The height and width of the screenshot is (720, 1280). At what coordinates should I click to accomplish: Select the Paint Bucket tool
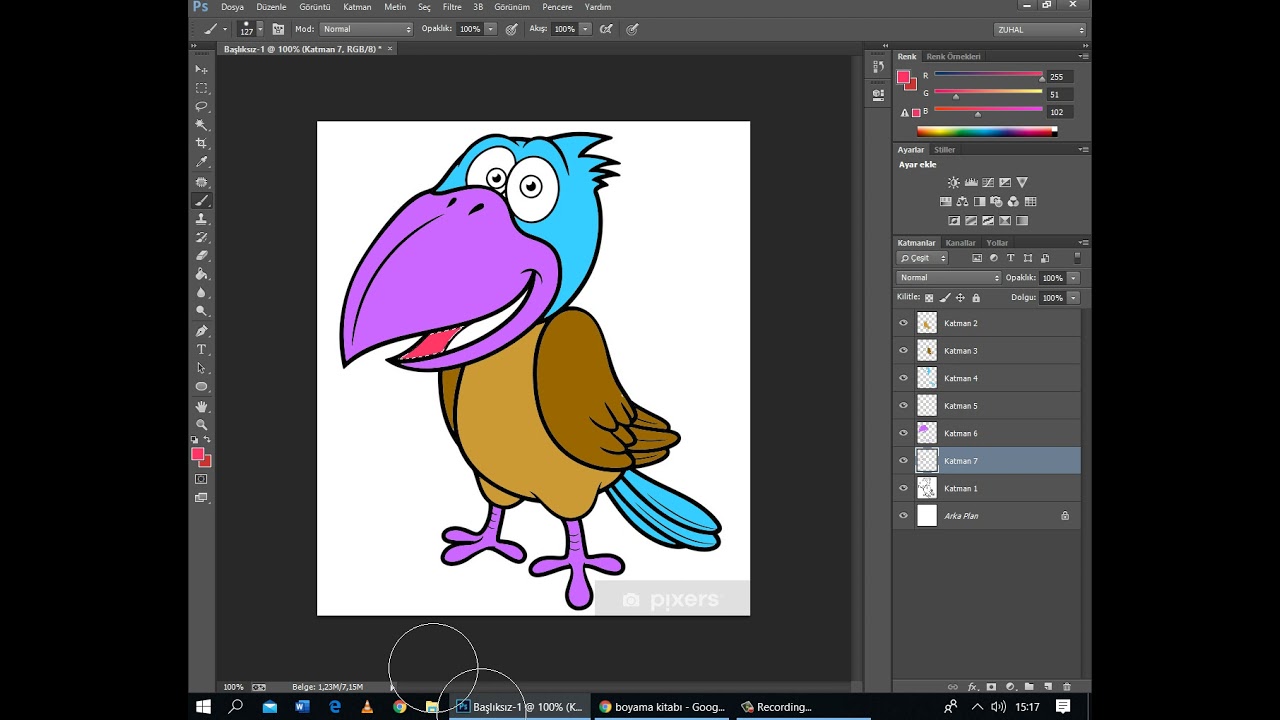(201, 274)
